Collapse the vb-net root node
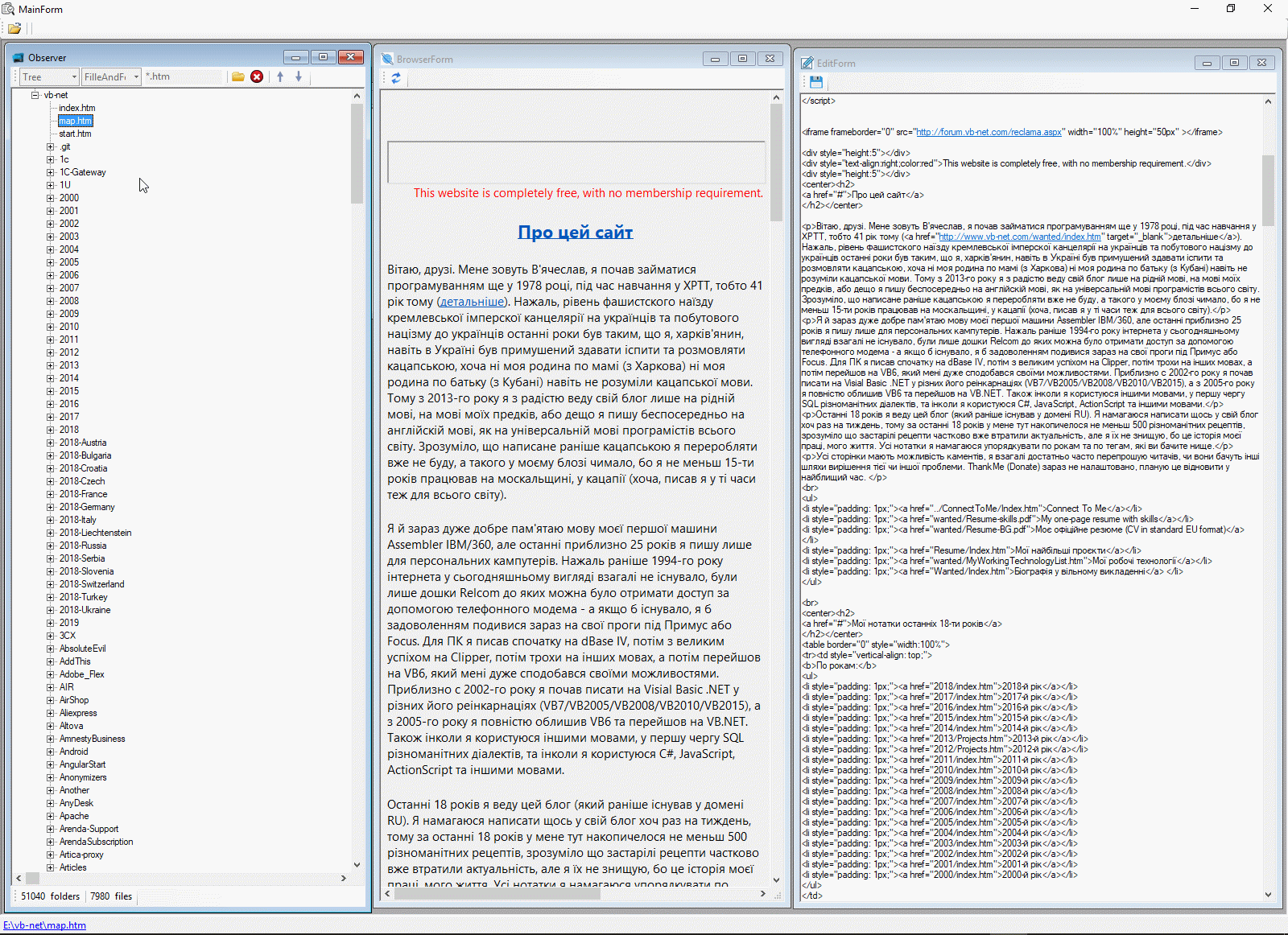Image resolution: width=1288 pixels, height=935 pixels. coord(35,95)
